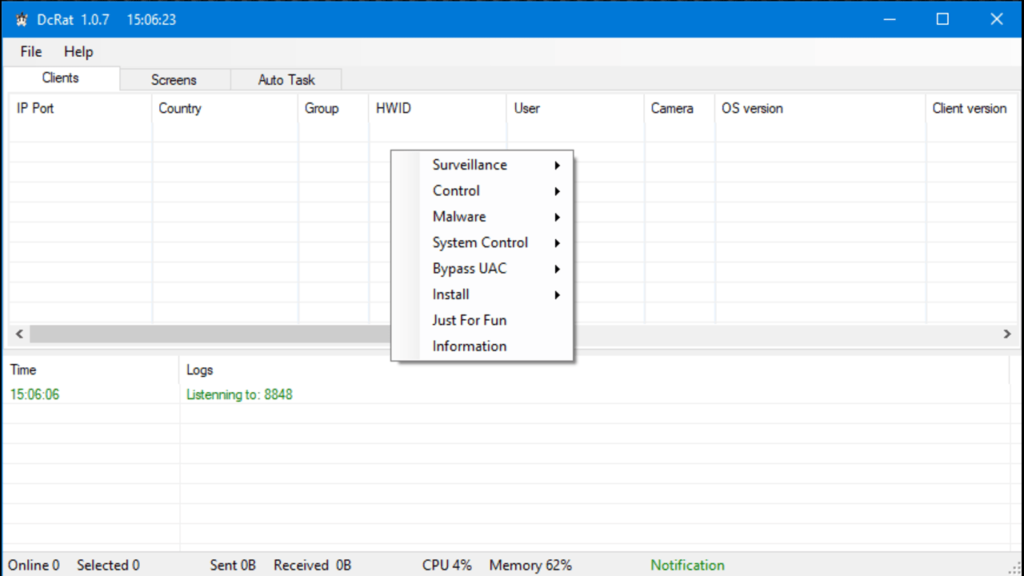Switch to the Clients tab

pyautogui.click(x=61, y=78)
